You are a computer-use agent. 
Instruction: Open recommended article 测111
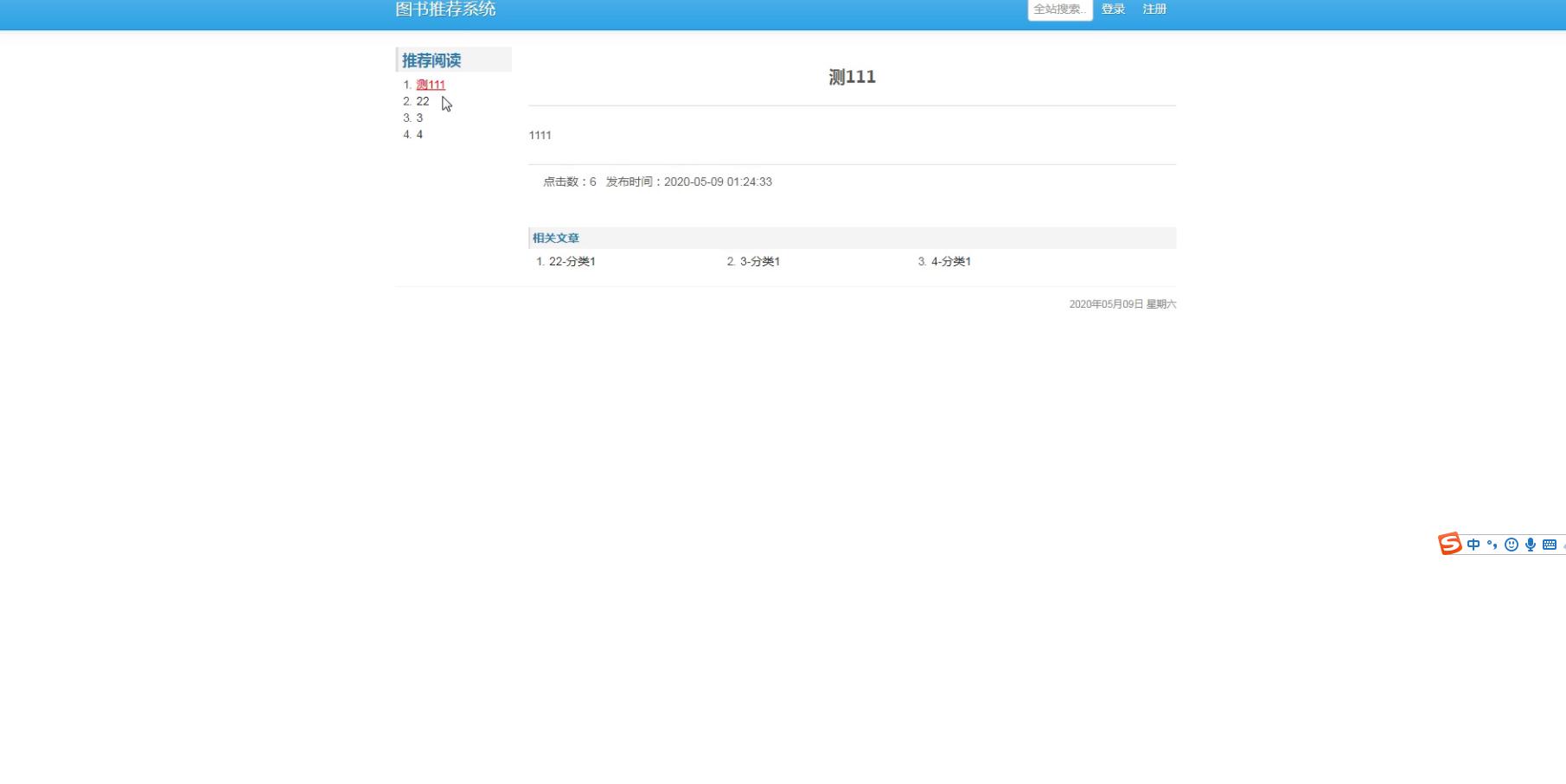click(431, 85)
